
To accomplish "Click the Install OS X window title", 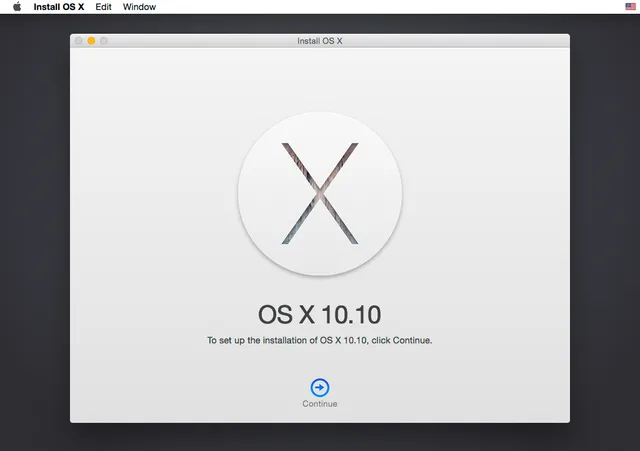I will 320,41.
